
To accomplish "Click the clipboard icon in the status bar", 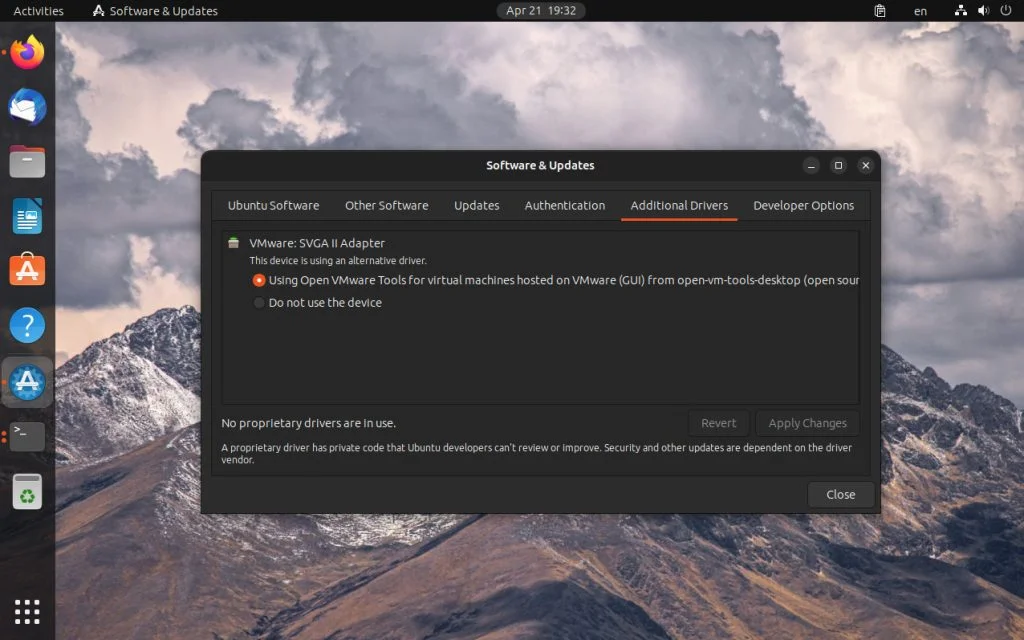I will click(x=879, y=10).
